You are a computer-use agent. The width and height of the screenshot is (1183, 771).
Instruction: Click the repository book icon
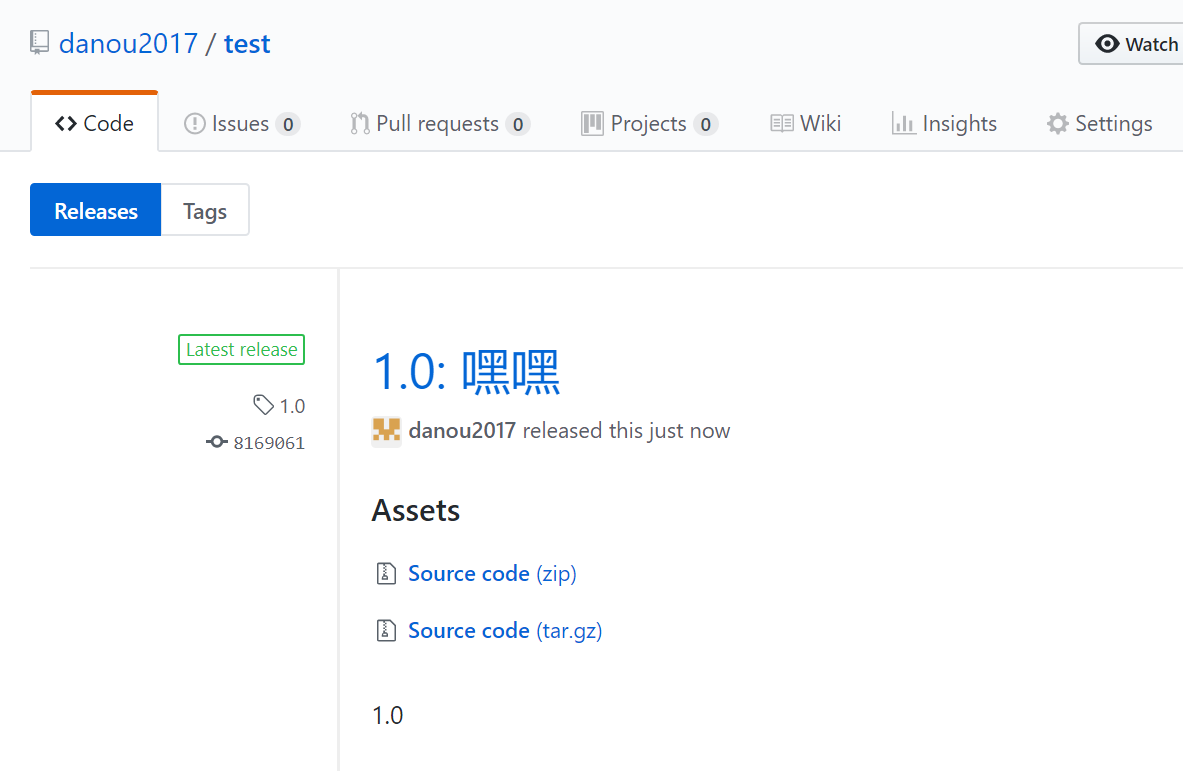pos(40,43)
